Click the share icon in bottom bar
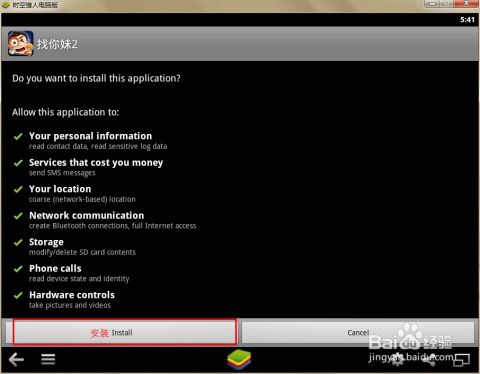 click(x=429, y=360)
